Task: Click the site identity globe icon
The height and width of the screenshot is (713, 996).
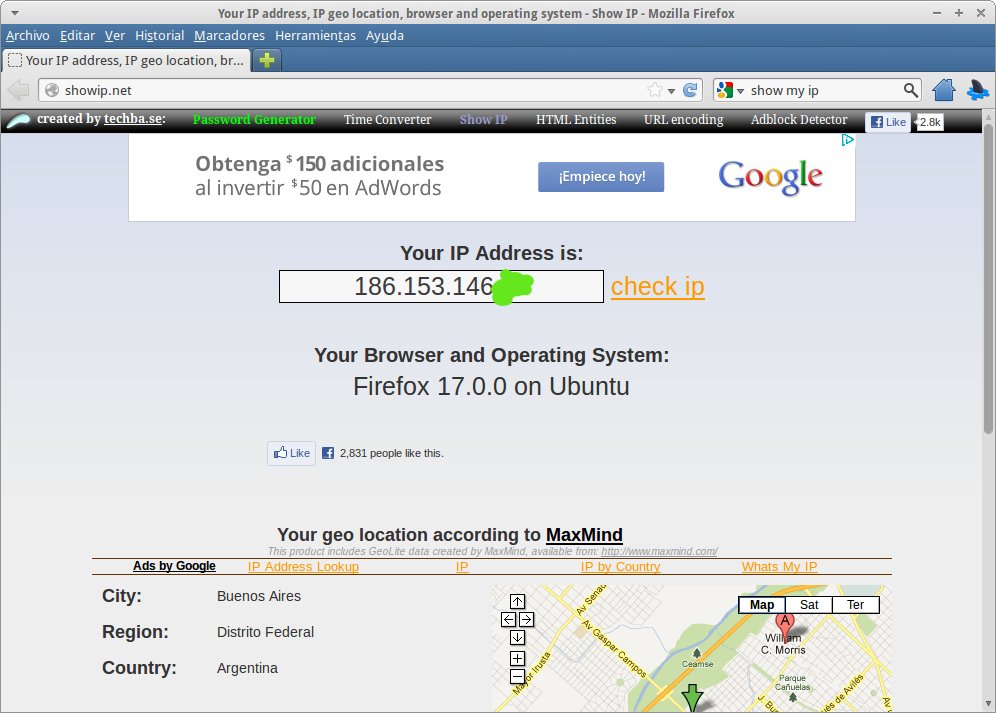Action: pos(52,90)
